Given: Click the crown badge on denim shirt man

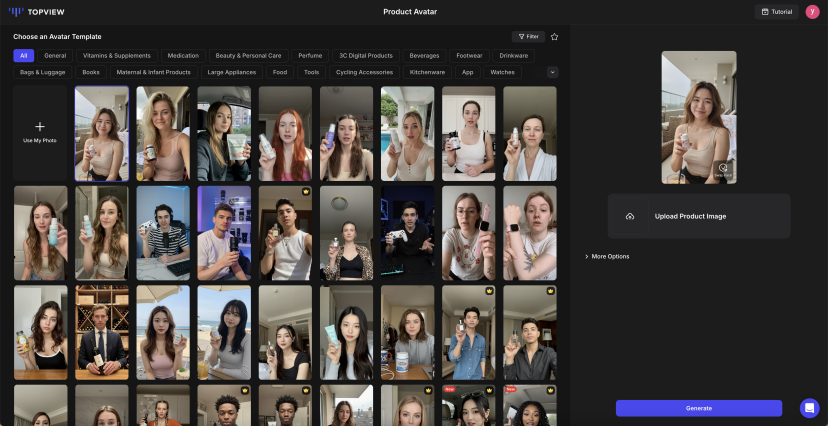Looking at the screenshot, I should [490, 291].
